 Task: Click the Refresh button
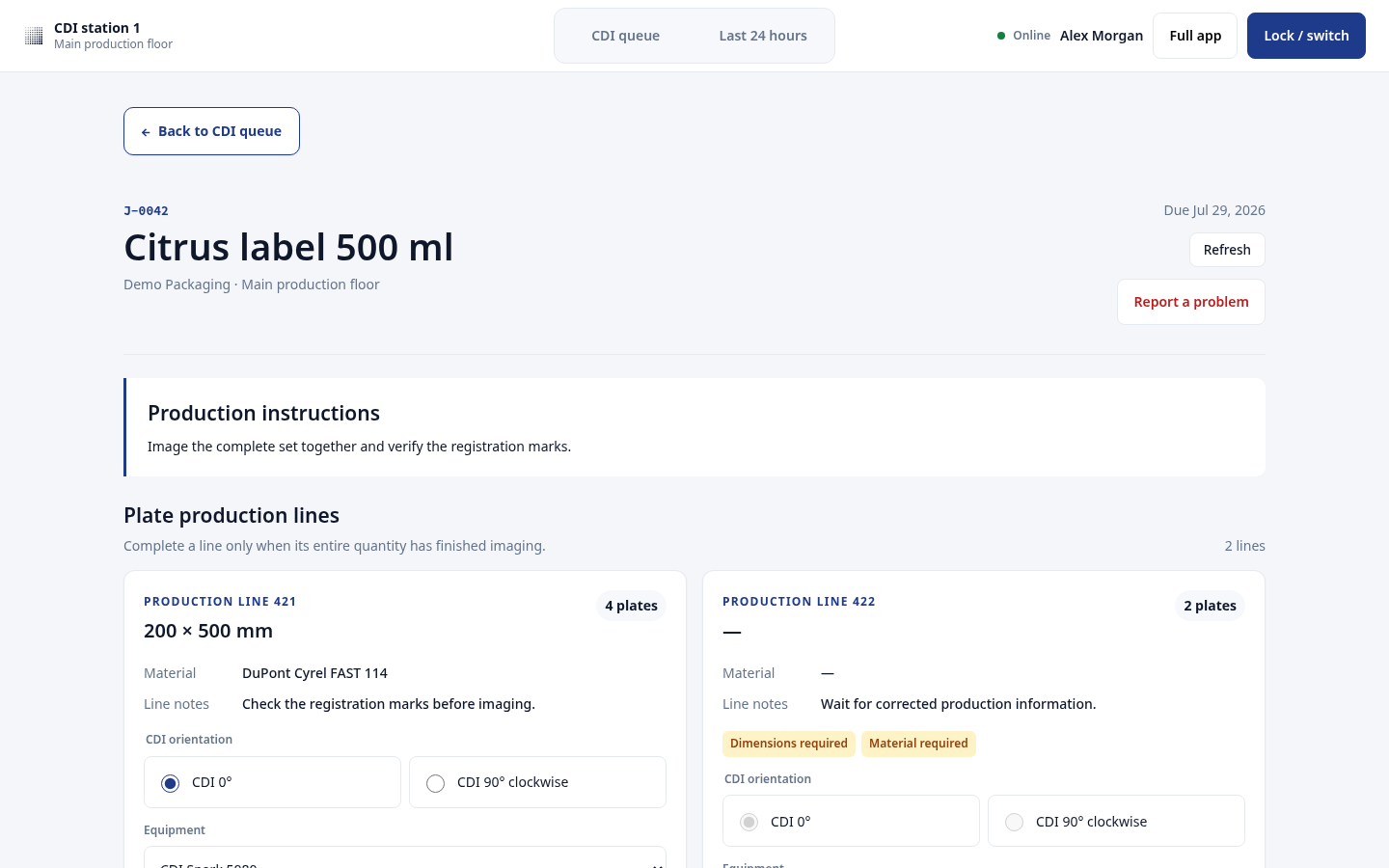click(1227, 250)
